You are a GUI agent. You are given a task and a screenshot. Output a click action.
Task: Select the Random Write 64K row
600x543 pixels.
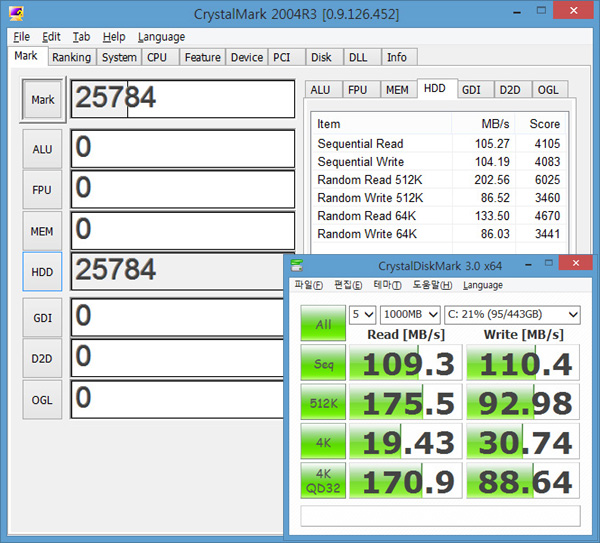(439, 234)
